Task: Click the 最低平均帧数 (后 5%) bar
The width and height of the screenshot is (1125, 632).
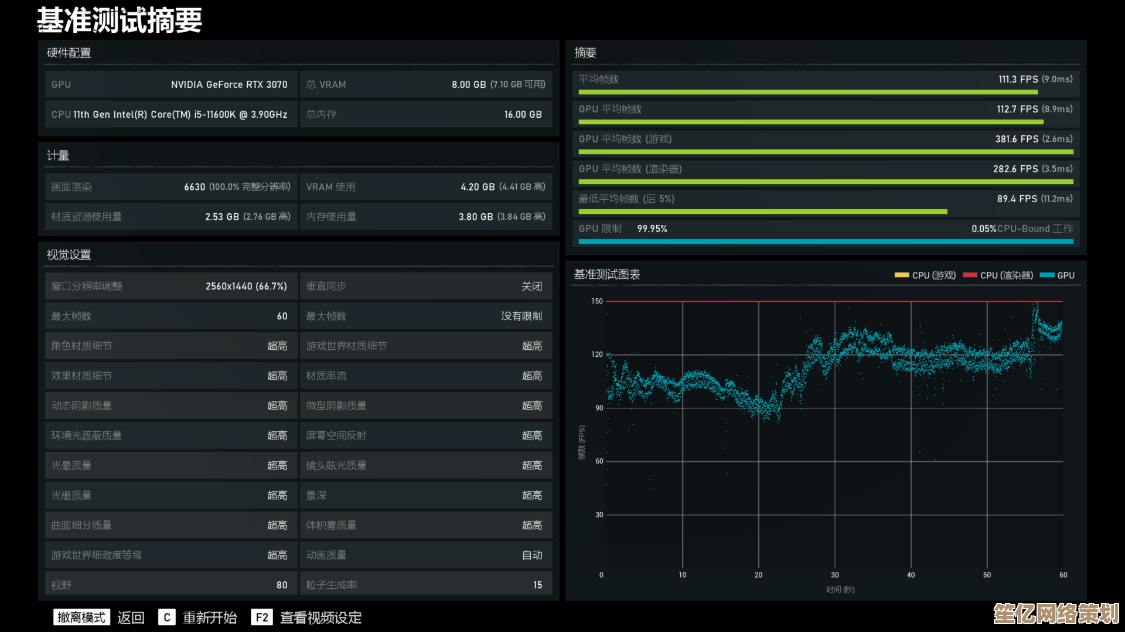Action: click(762, 212)
